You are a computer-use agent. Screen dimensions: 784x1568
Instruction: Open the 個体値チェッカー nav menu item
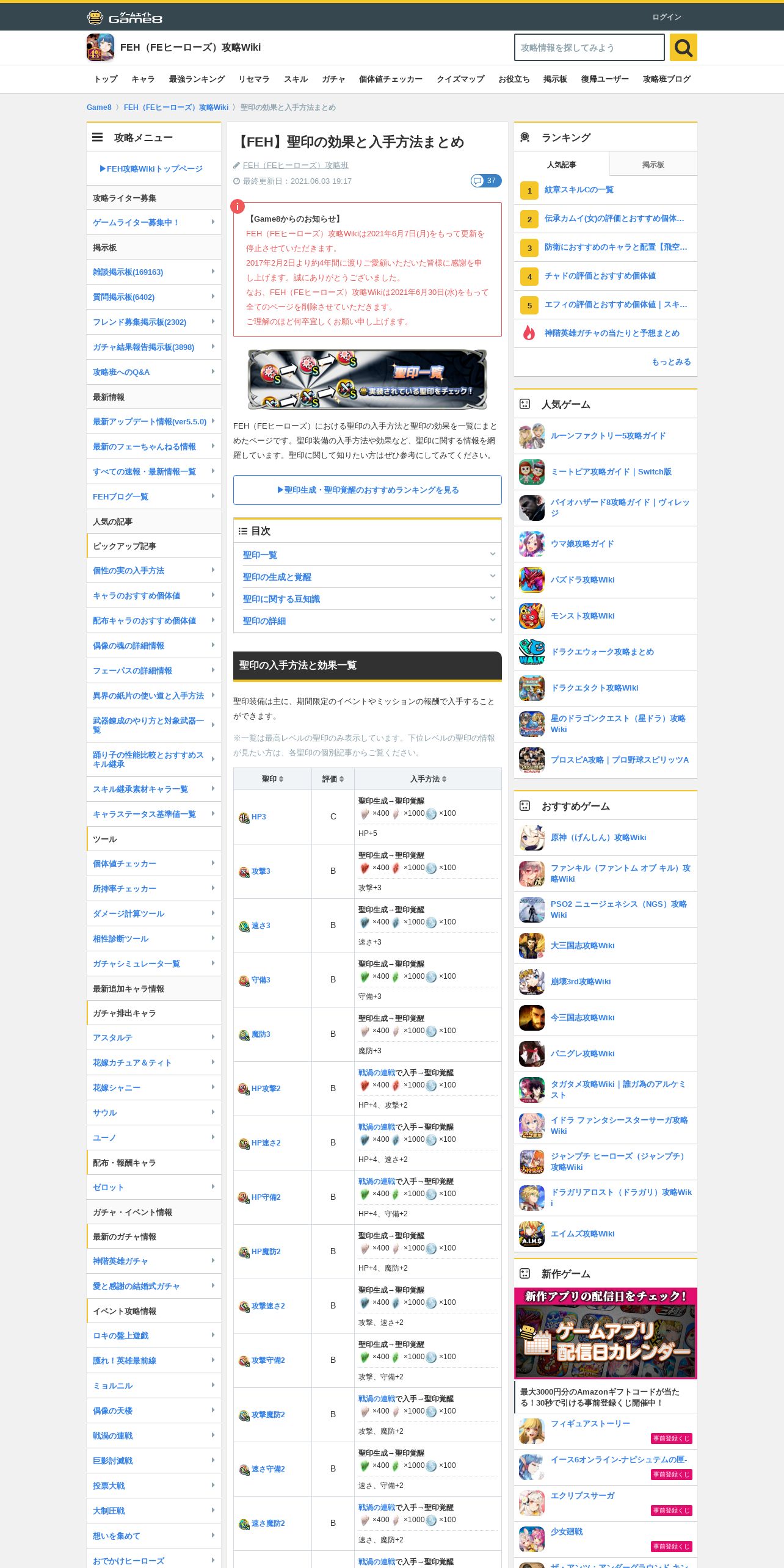391,79
